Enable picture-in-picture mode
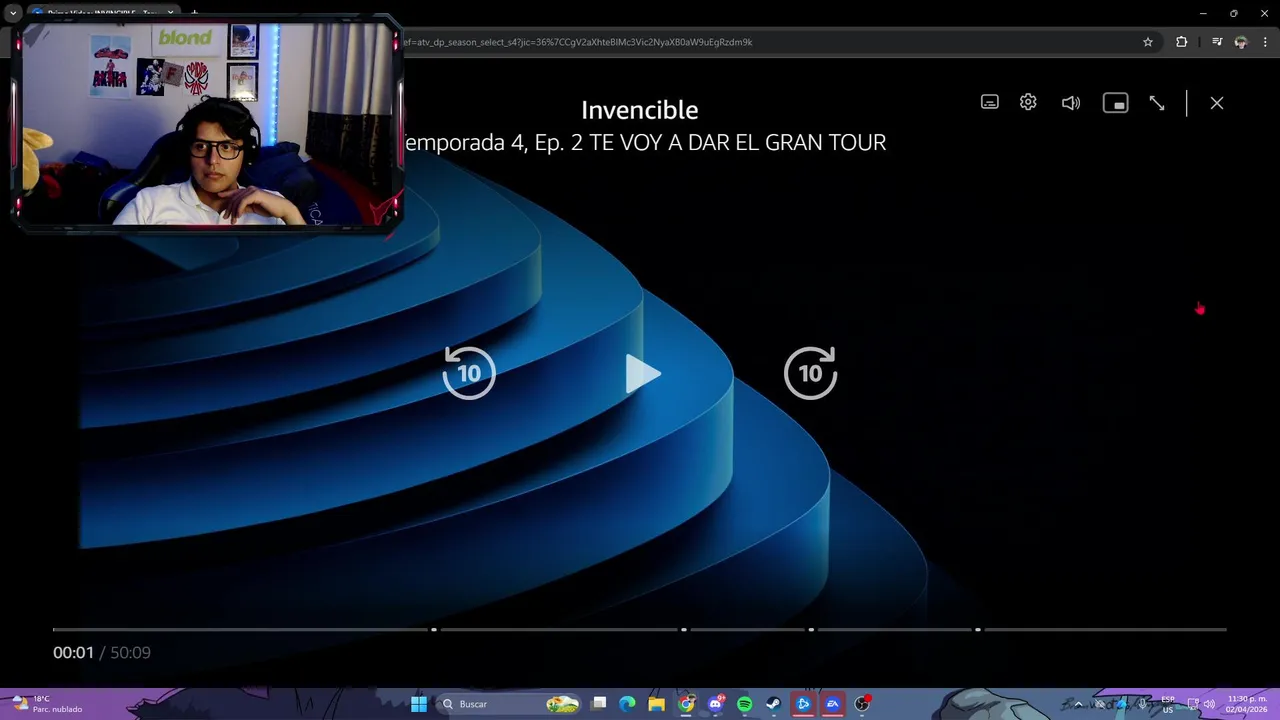The height and width of the screenshot is (720, 1280). (x=1115, y=103)
